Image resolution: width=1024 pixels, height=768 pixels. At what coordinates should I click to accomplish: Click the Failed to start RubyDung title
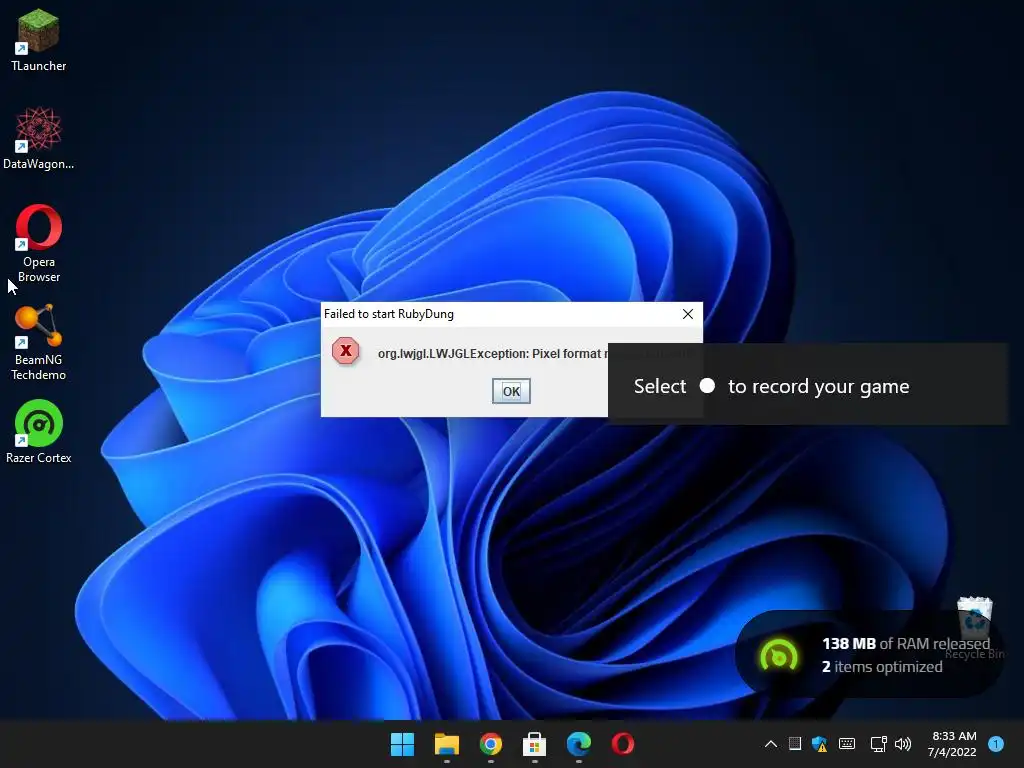pos(389,314)
